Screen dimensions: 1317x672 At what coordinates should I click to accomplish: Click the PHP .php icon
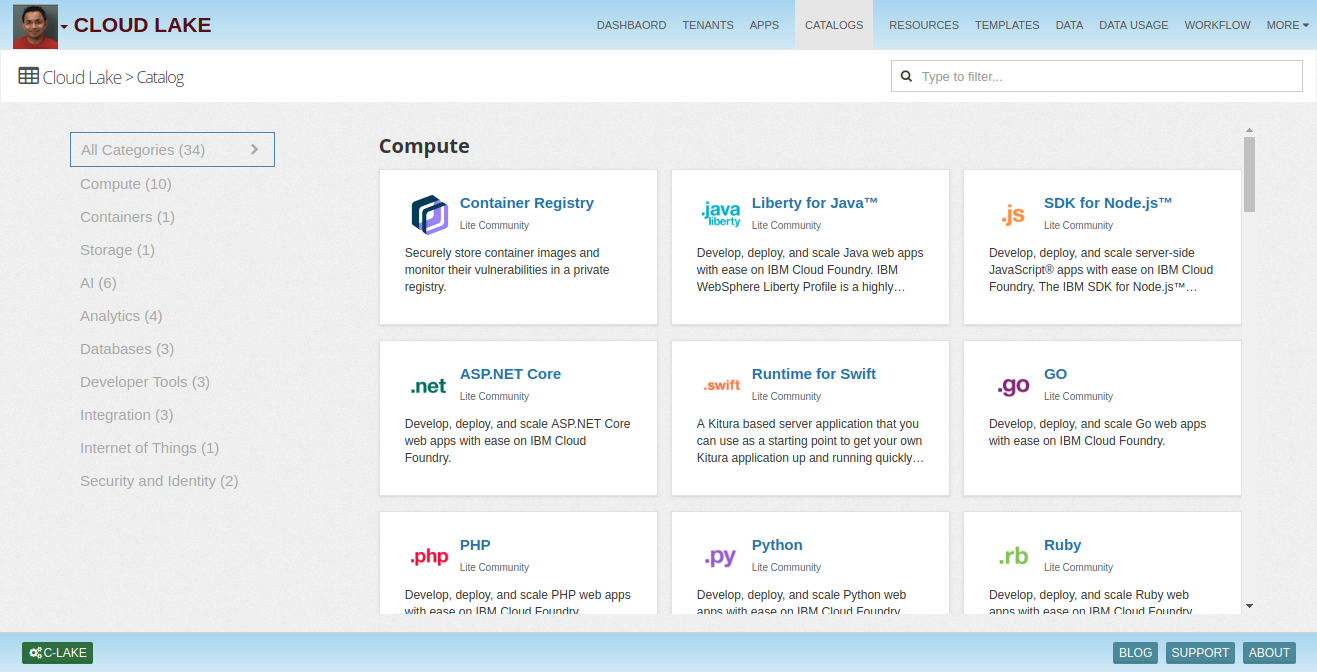tap(429, 557)
